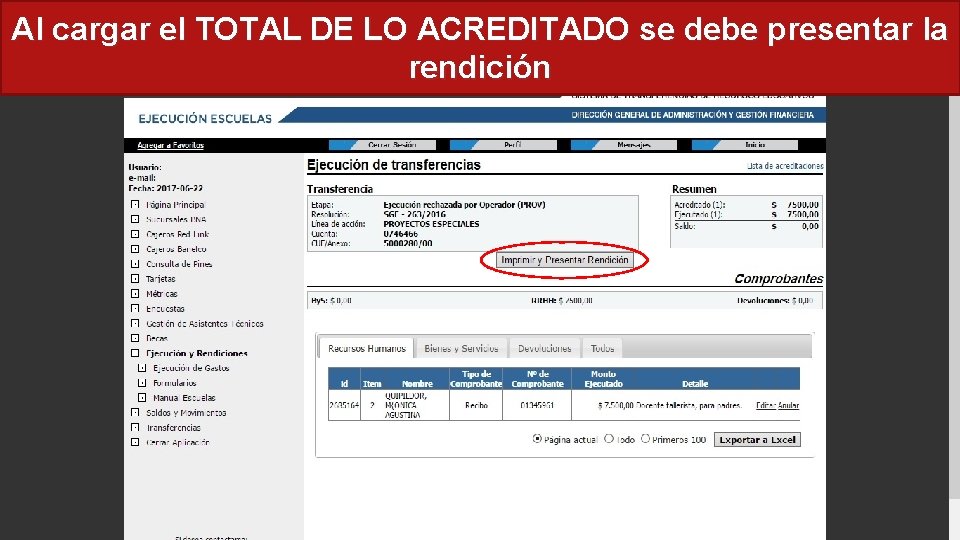This screenshot has width=960, height=540.
Task: Switch to the Bienes y Servicios tab
Action: pos(461,348)
